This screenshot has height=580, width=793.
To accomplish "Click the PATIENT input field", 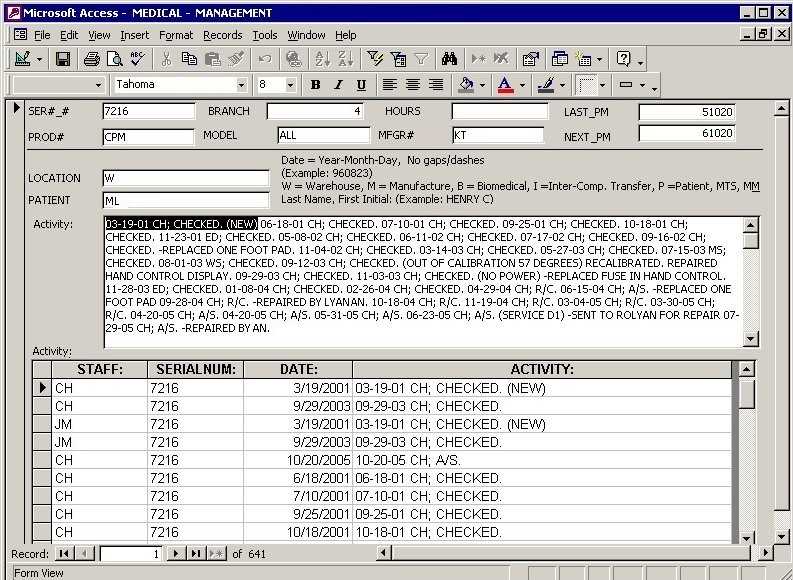I will (x=185, y=200).
